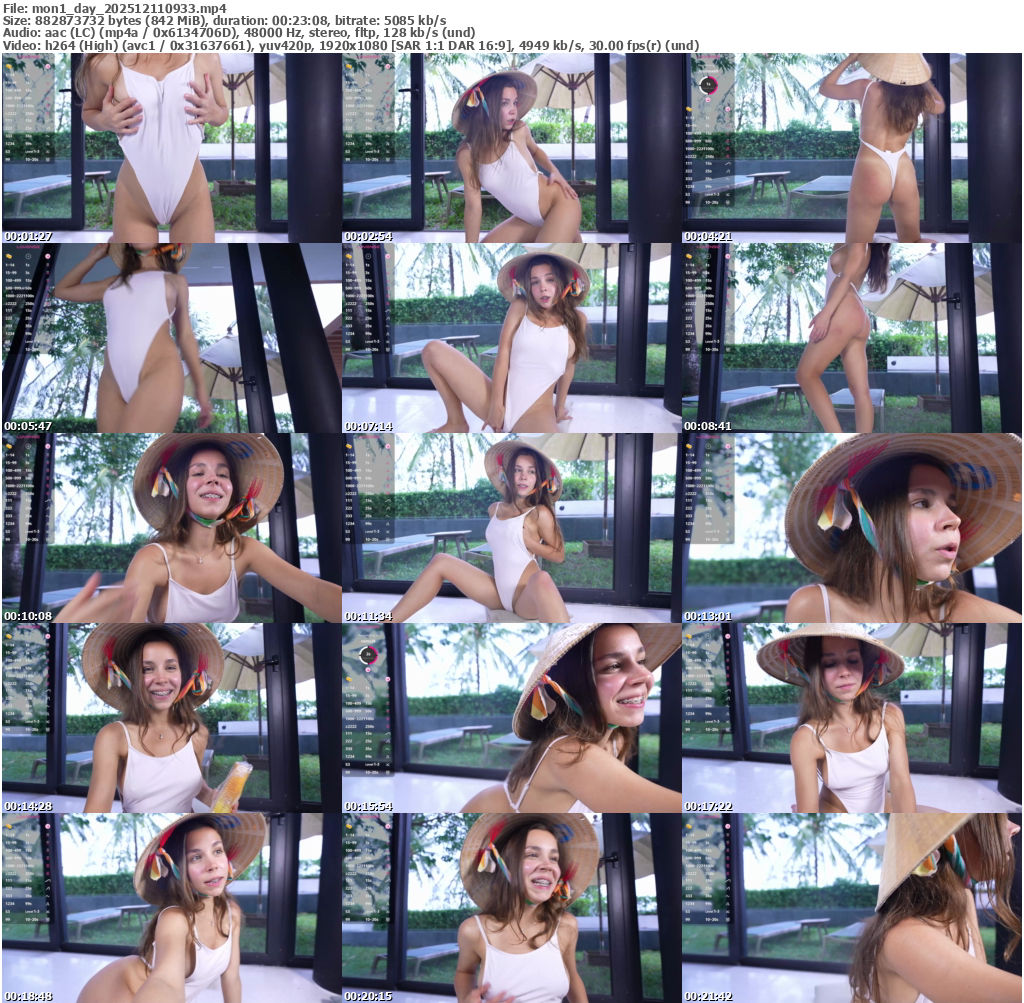Screen dimensions: 1024x1003
Task: Select the last frame at 00:21:42
Action: [851, 908]
